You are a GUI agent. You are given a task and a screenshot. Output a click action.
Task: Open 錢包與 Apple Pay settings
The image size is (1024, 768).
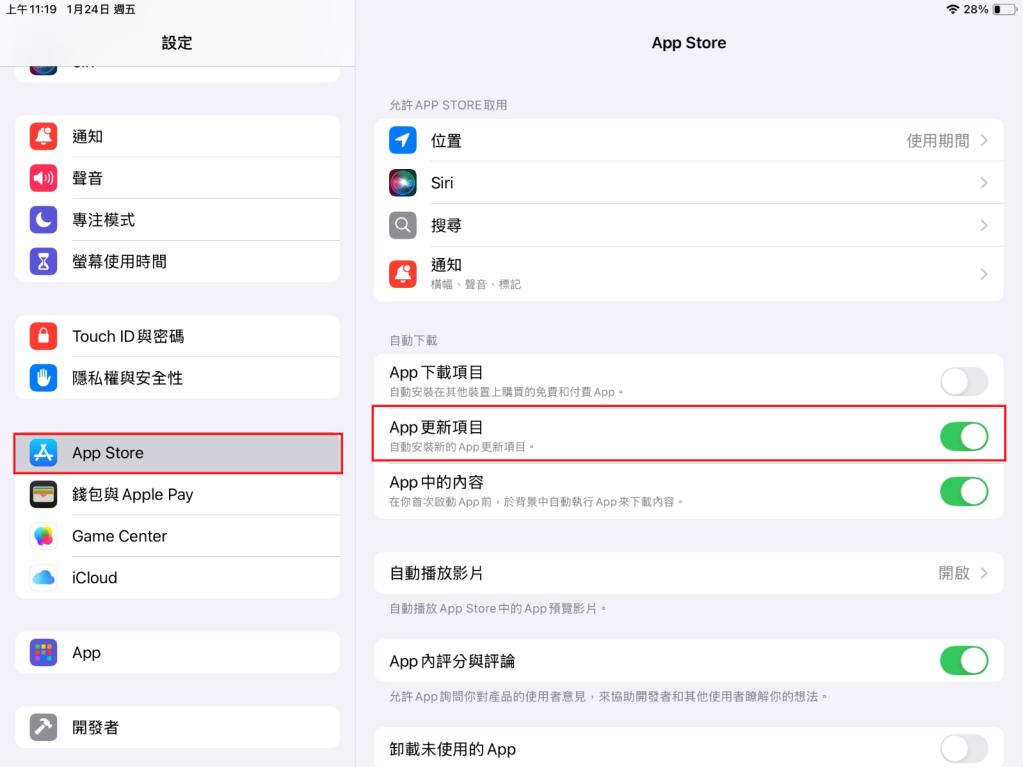pos(178,494)
